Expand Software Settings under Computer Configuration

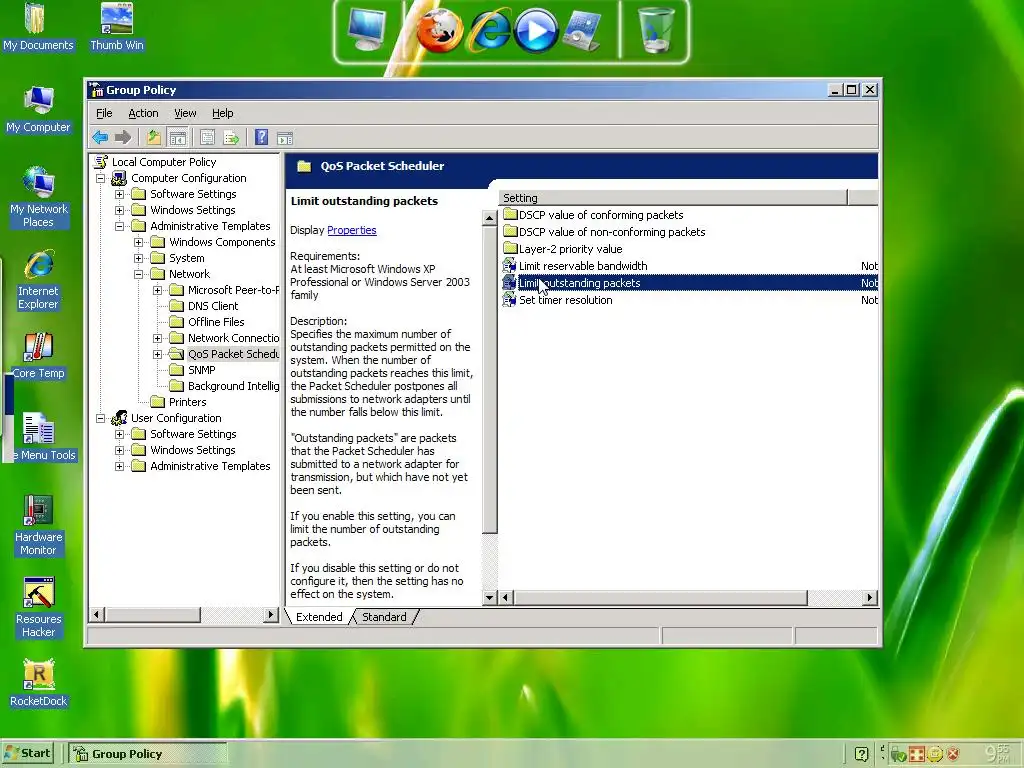coord(120,194)
